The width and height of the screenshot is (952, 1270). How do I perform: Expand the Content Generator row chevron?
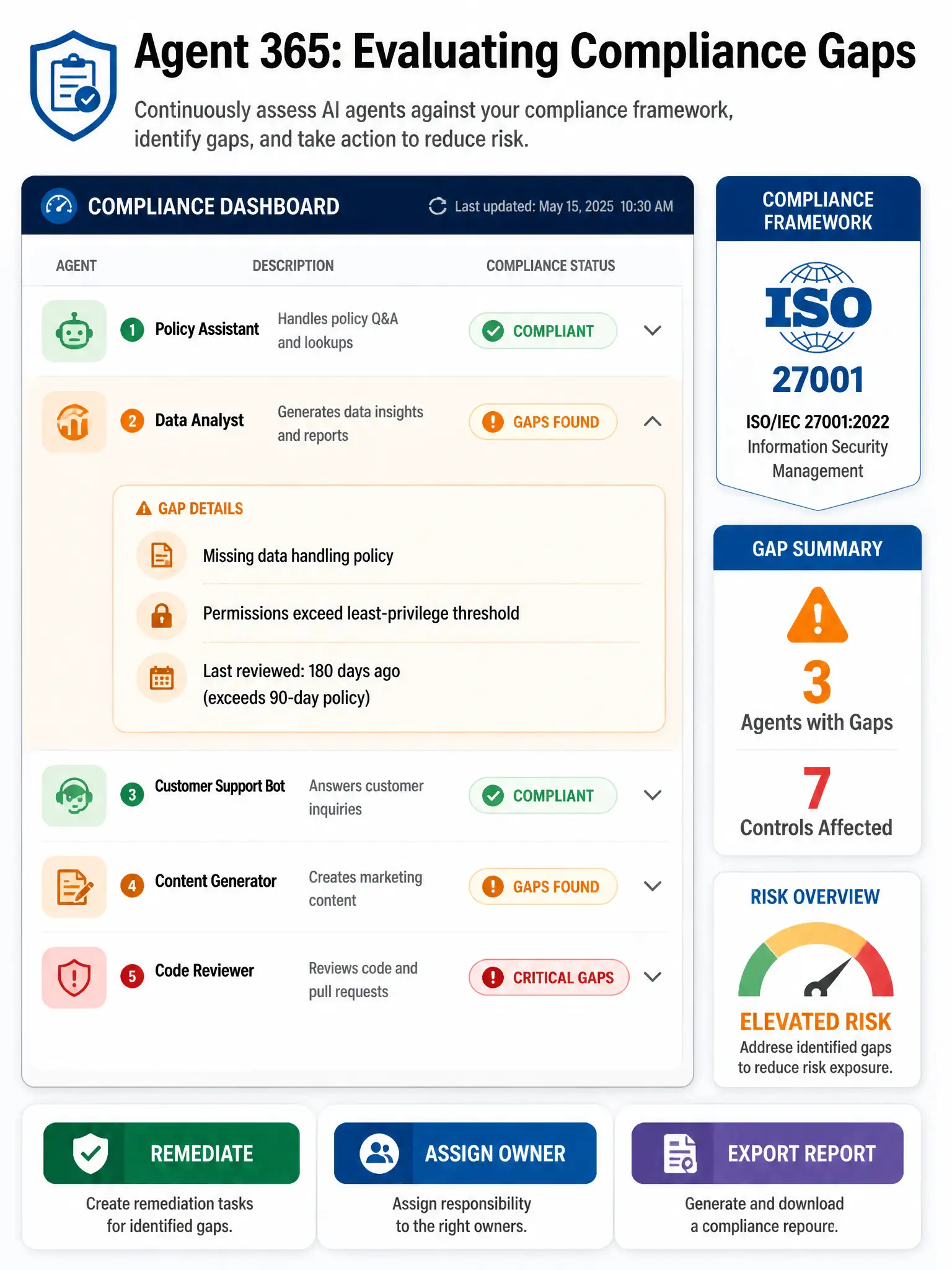pyautogui.click(x=653, y=886)
